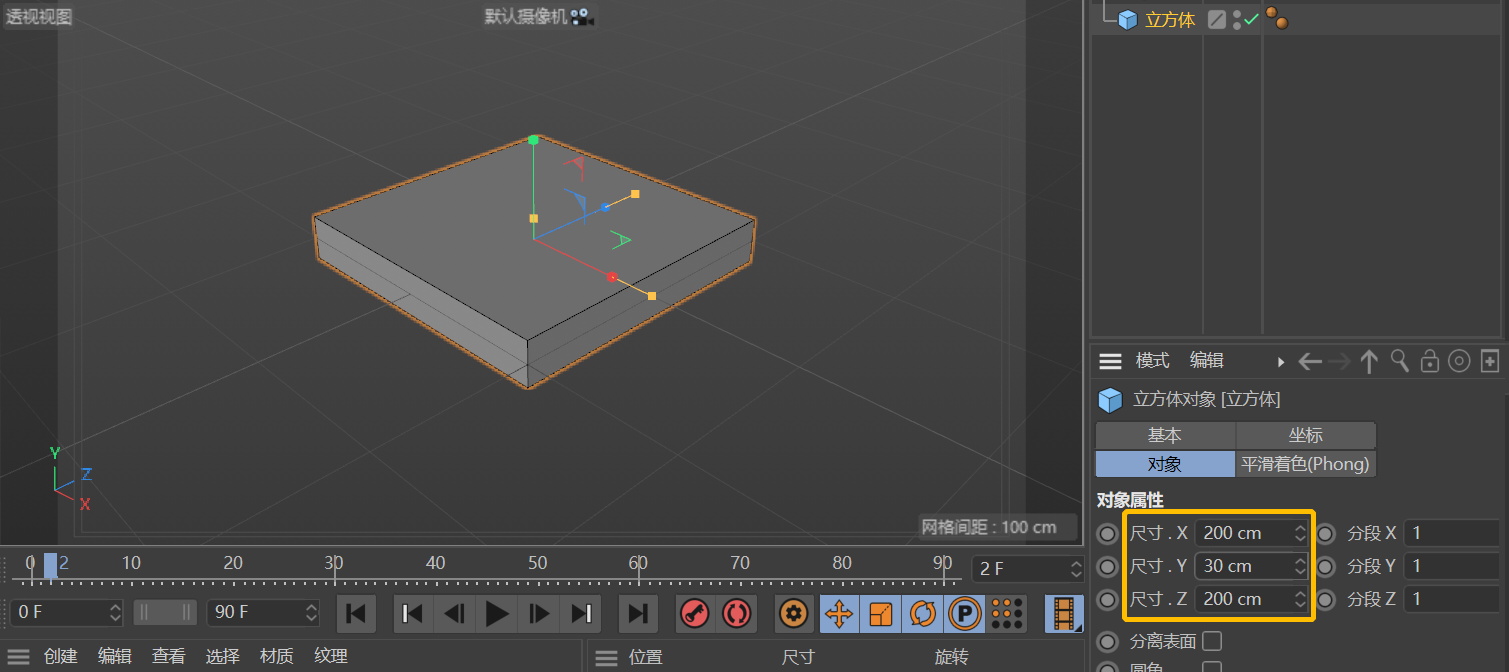
Task: Go up one level in attribute manager
Action: click(x=1369, y=361)
